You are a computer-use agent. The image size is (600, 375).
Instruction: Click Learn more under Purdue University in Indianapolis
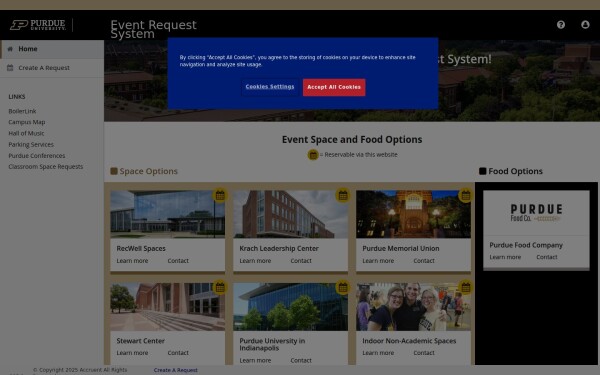(x=255, y=360)
